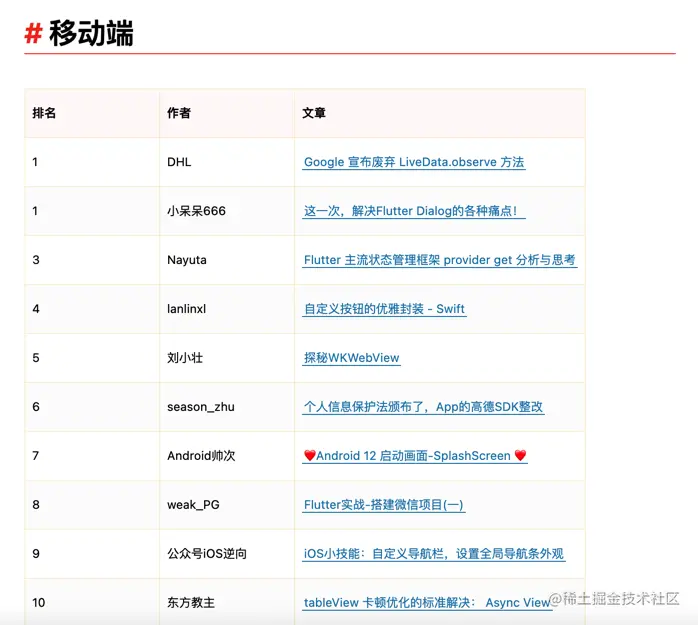
Task: Click the 移动端 section heading
Action: (x=91, y=33)
